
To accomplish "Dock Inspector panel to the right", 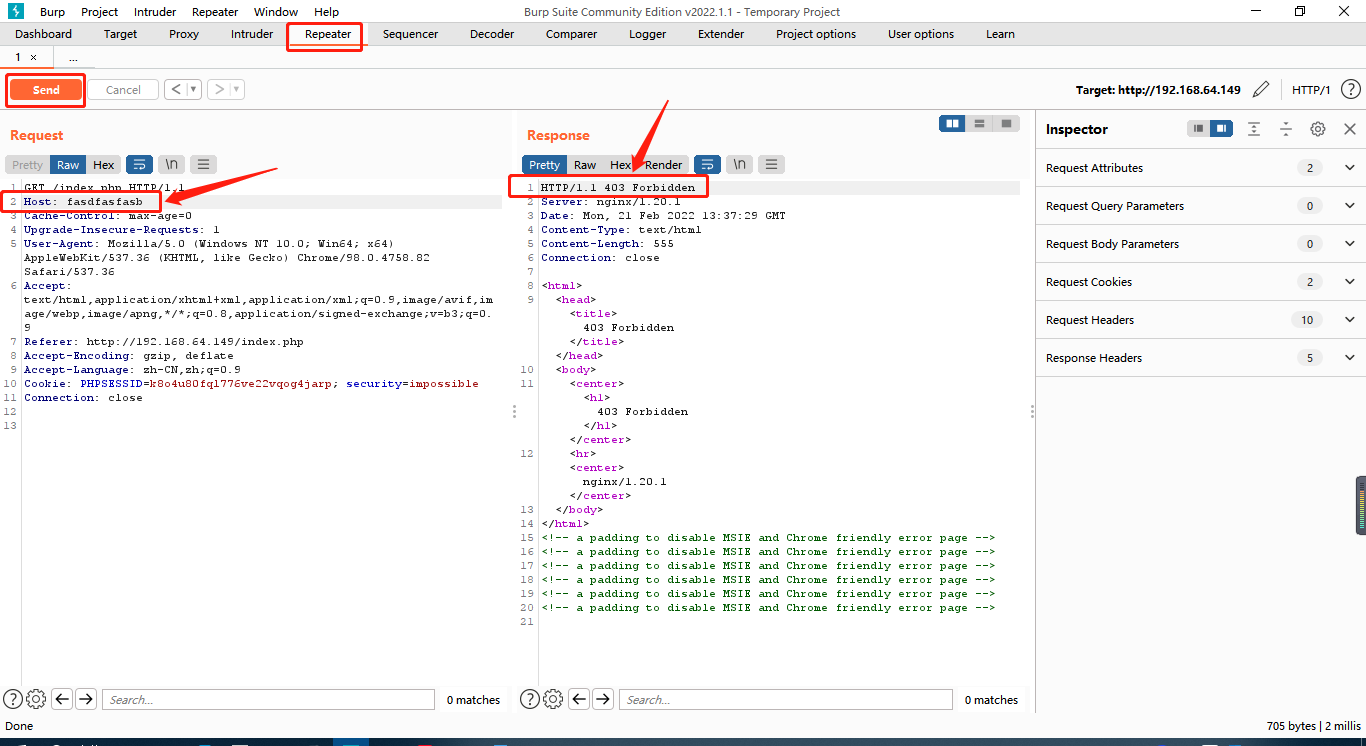I will click(1221, 129).
